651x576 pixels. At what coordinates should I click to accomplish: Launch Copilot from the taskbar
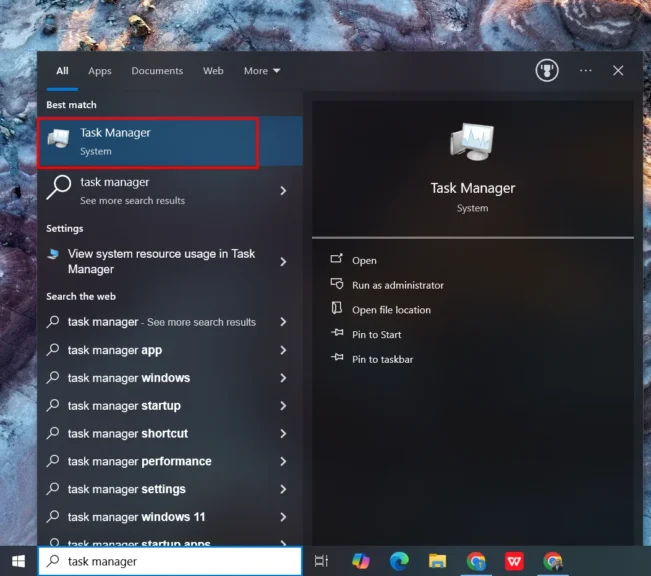361,561
